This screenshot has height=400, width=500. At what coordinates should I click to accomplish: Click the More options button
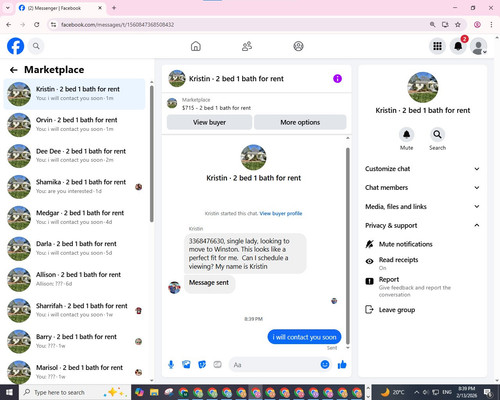(300, 122)
